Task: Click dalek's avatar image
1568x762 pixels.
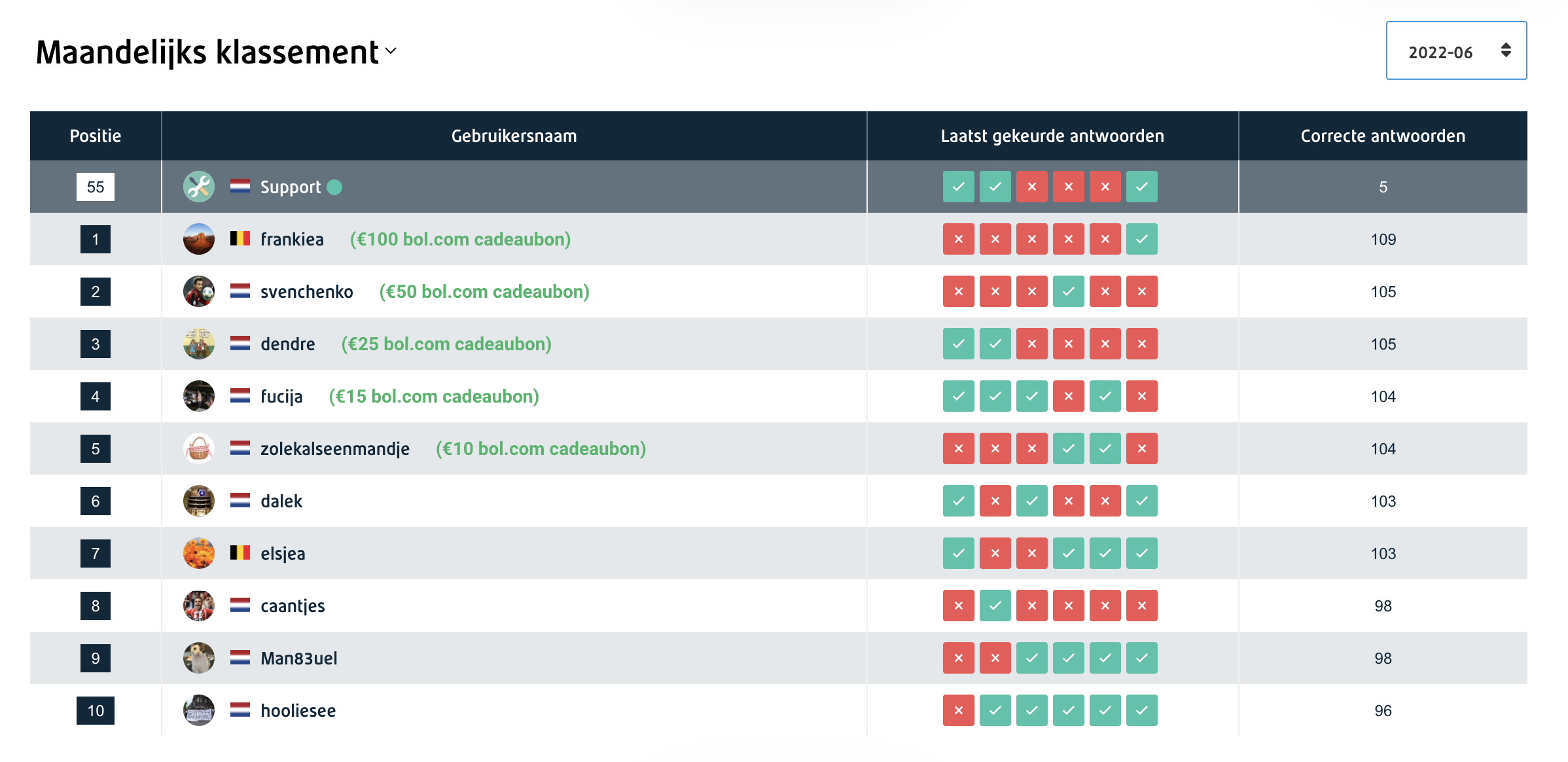Action: (x=199, y=501)
